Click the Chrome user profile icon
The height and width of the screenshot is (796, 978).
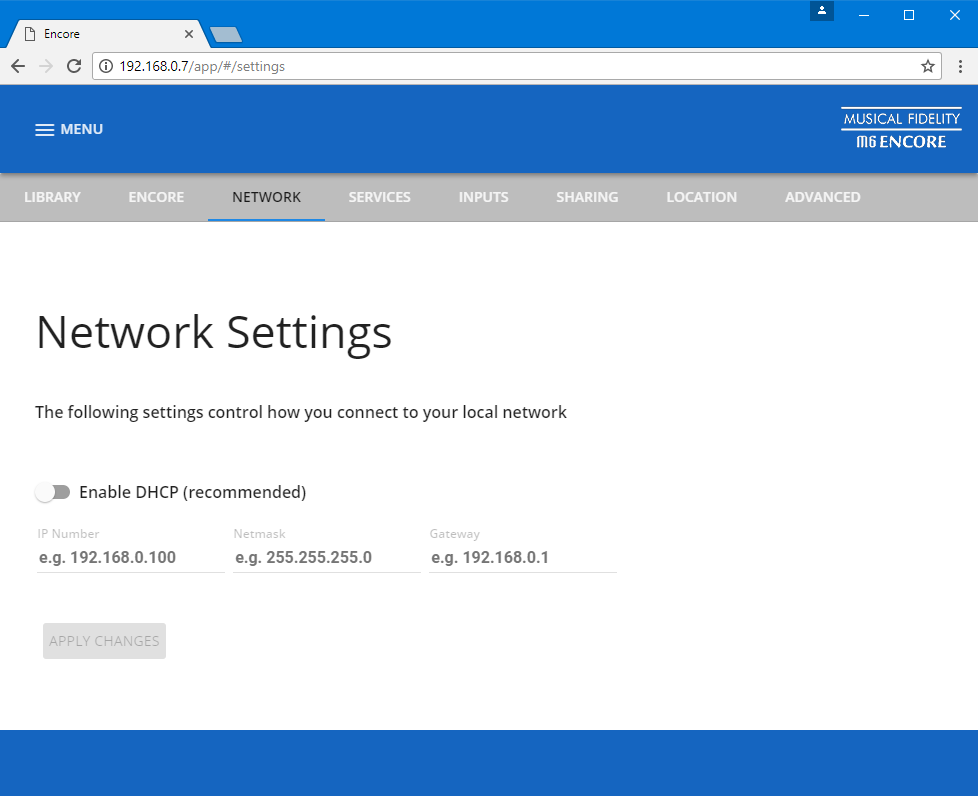tap(821, 11)
